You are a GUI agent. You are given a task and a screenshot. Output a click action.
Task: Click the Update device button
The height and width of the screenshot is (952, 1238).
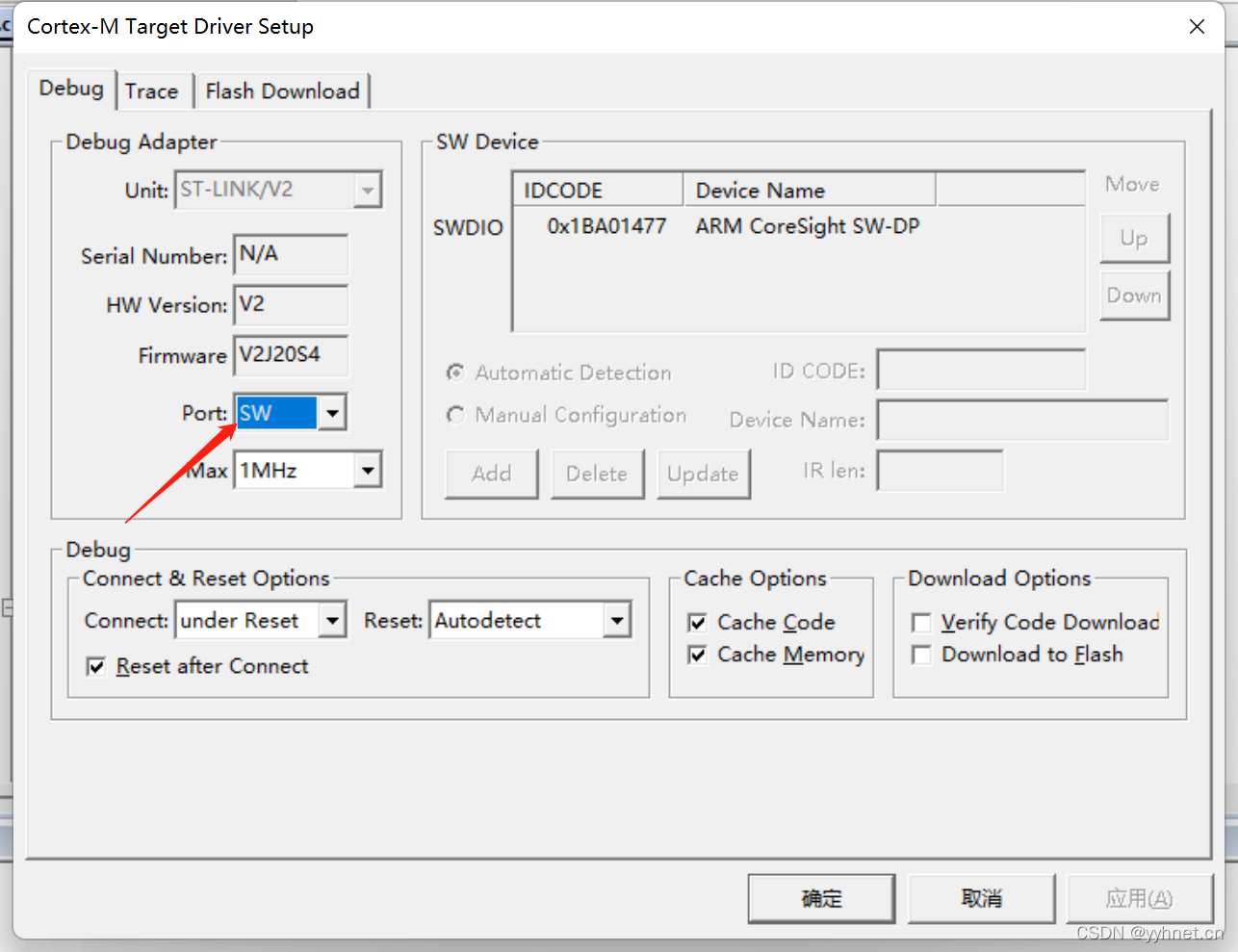[703, 474]
